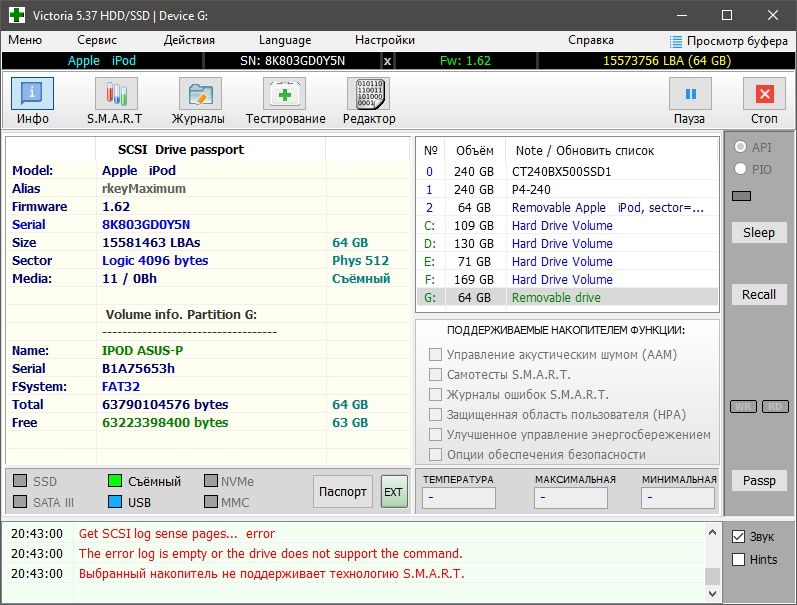This screenshot has height=605, width=797.
Task: Open the Инфо drive info panel
Action: 33,94
